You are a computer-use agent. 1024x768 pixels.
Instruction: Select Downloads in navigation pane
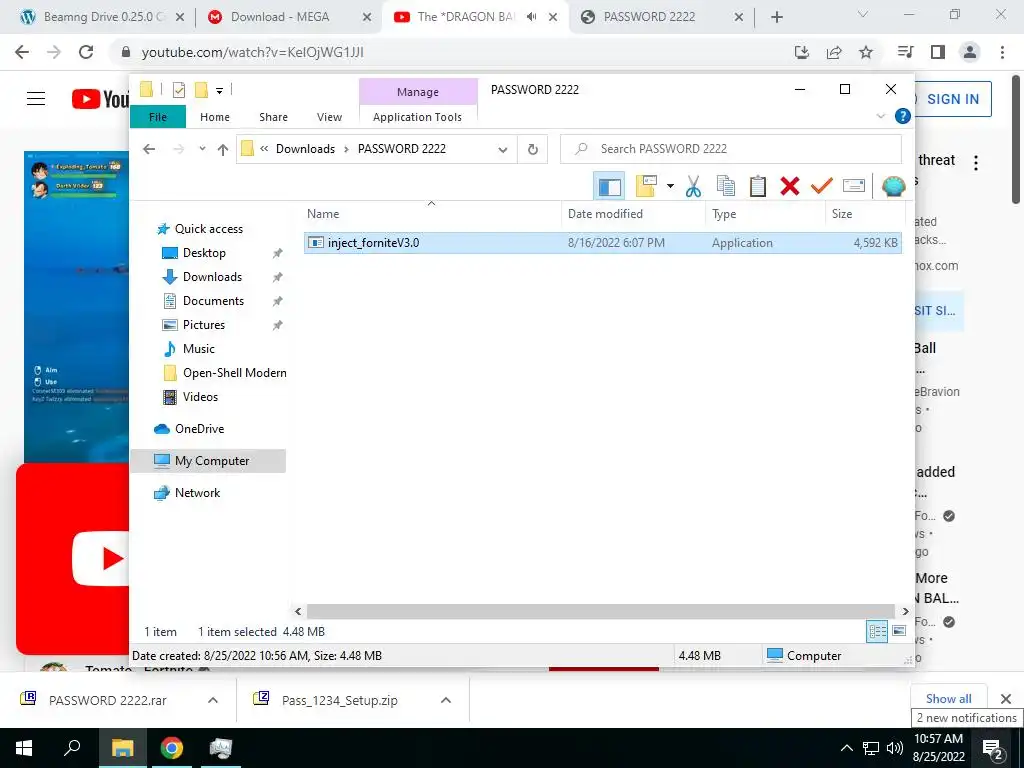pyautogui.click(x=212, y=277)
